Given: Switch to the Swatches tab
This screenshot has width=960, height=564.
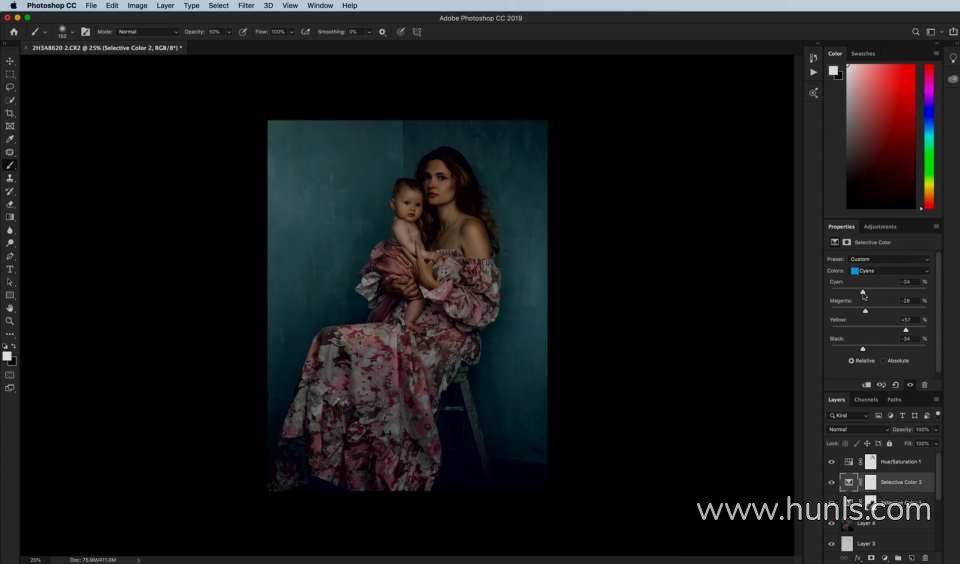Looking at the screenshot, I should tap(863, 54).
